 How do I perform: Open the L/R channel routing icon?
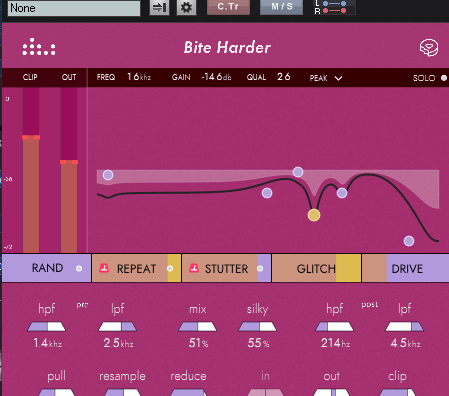(x=335, y=7)
